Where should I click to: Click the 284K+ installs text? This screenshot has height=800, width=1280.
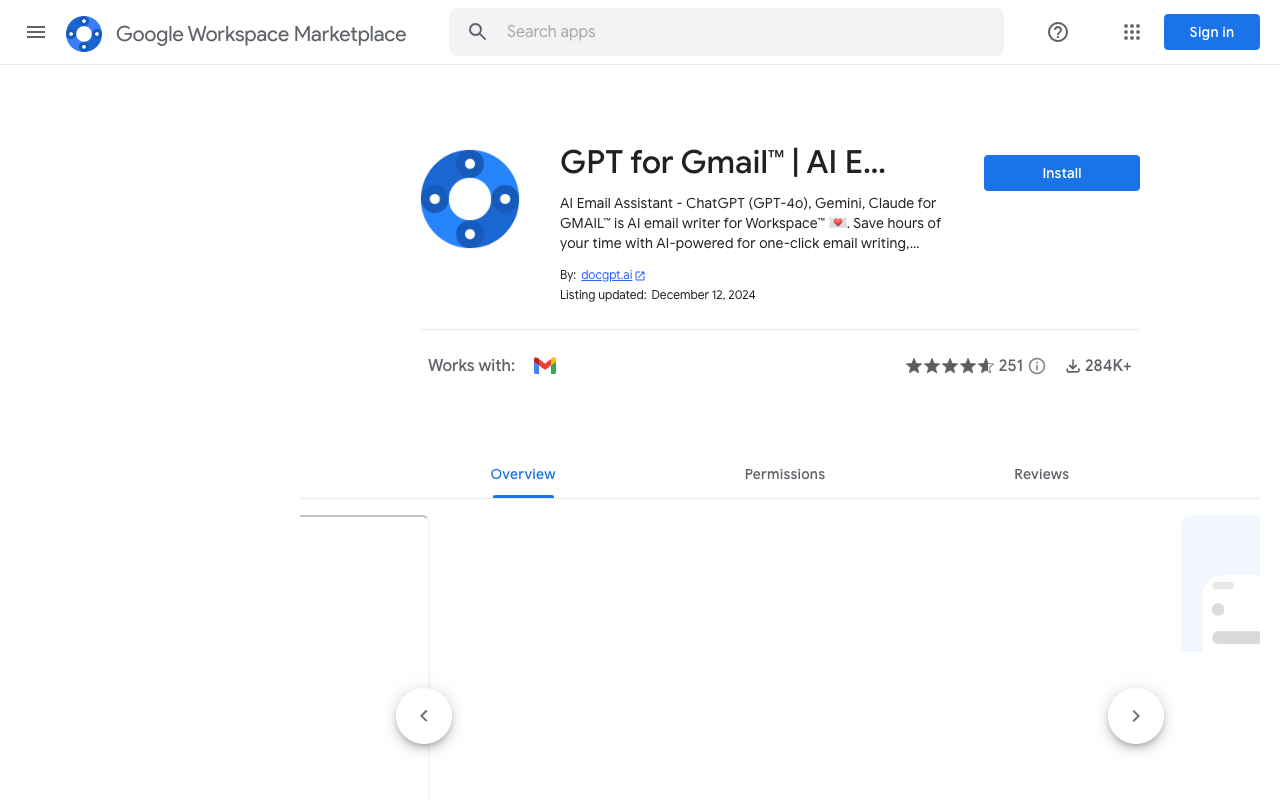1108,366
